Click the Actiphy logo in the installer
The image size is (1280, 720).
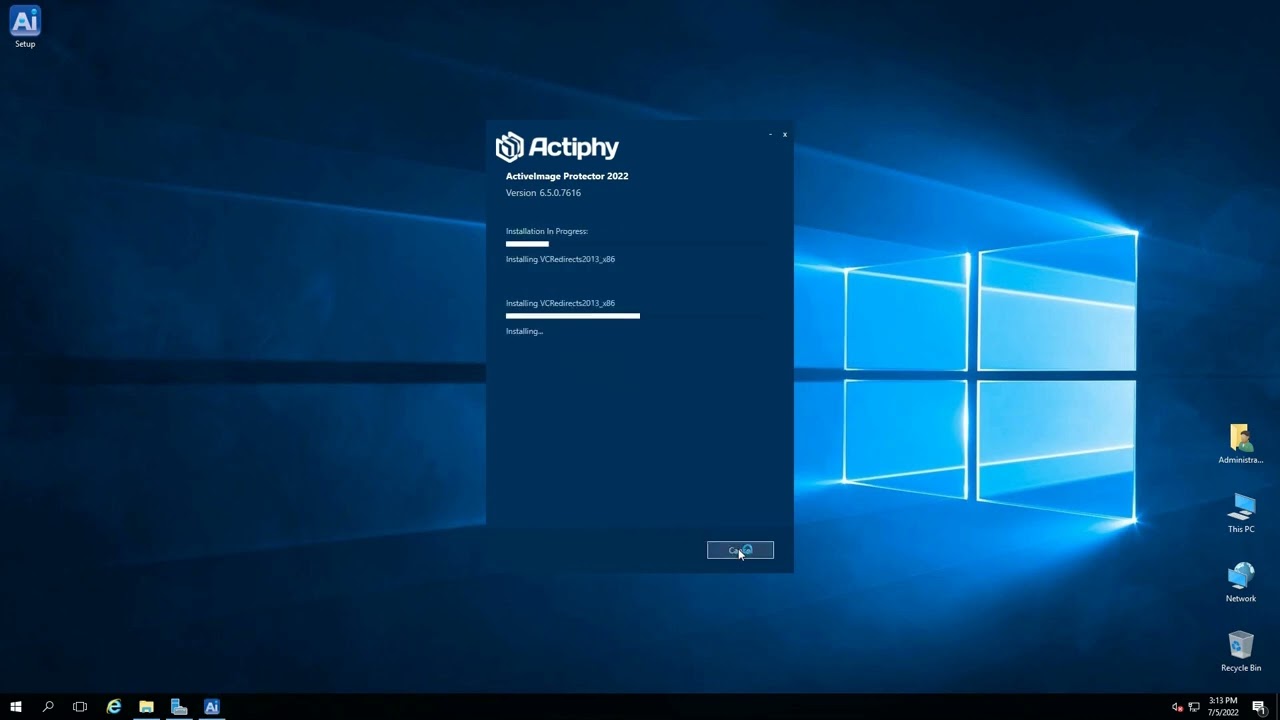[557, 147]
